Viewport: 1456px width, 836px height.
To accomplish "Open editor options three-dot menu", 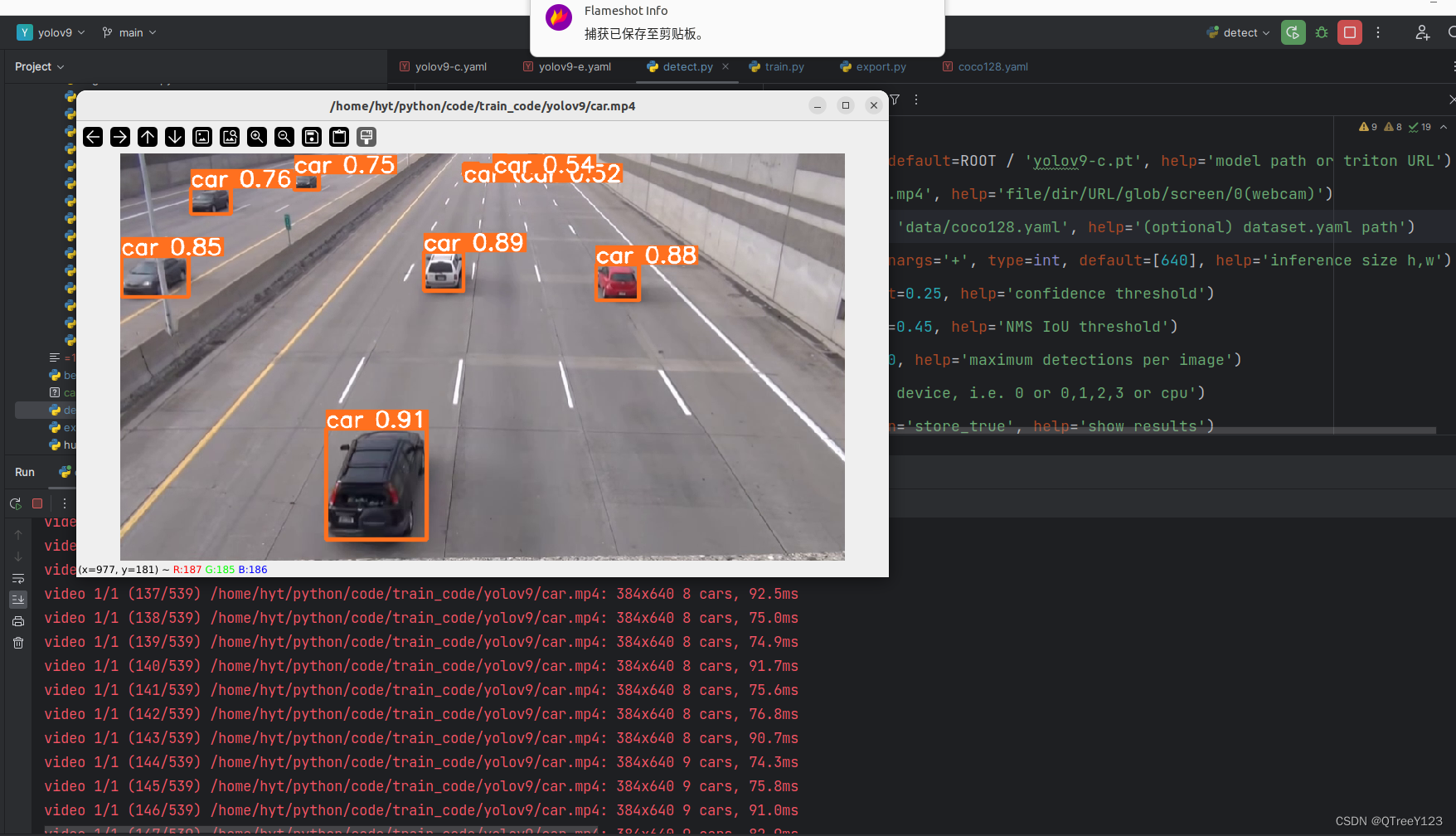I will [x=916, y=100].
